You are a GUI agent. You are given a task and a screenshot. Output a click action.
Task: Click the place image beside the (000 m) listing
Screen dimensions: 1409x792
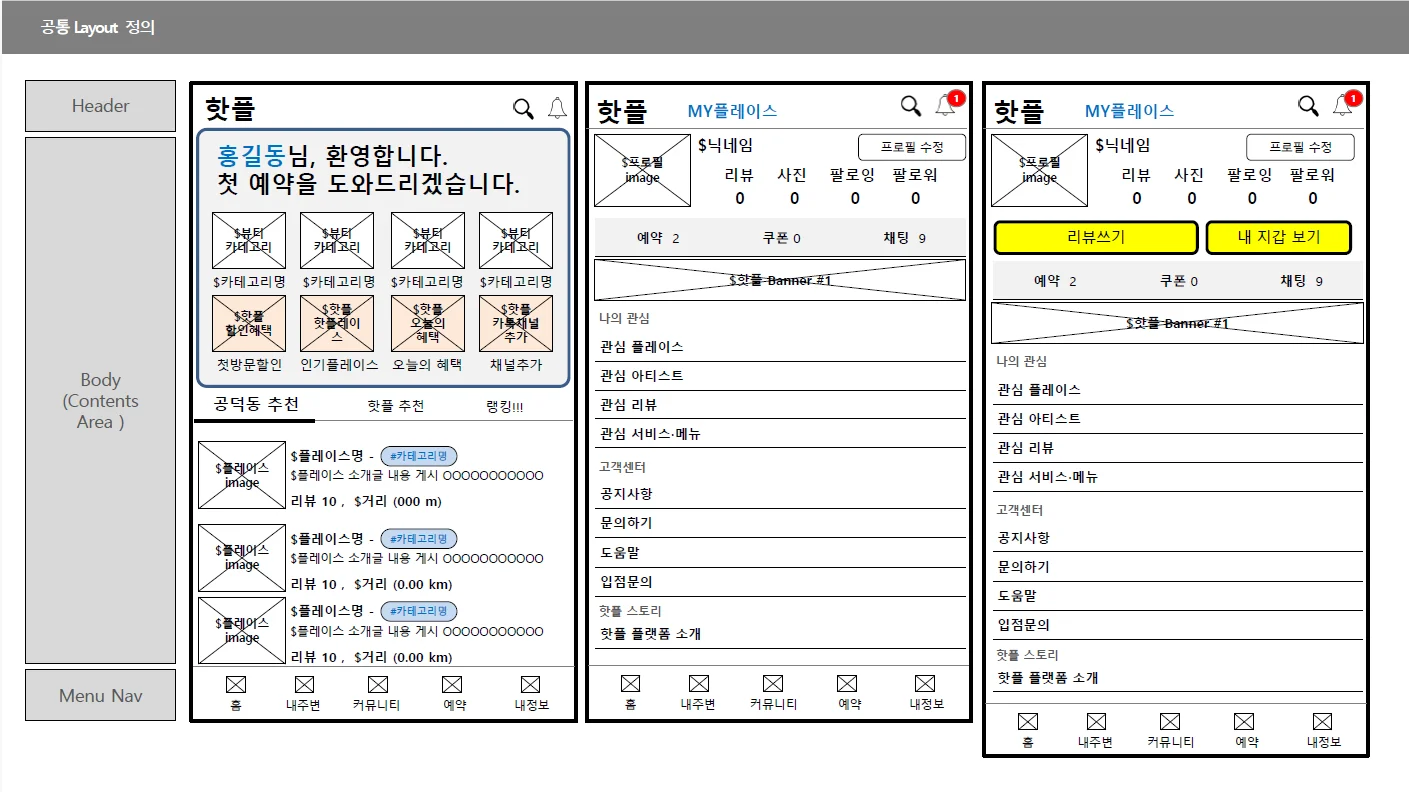pos(242,475)
